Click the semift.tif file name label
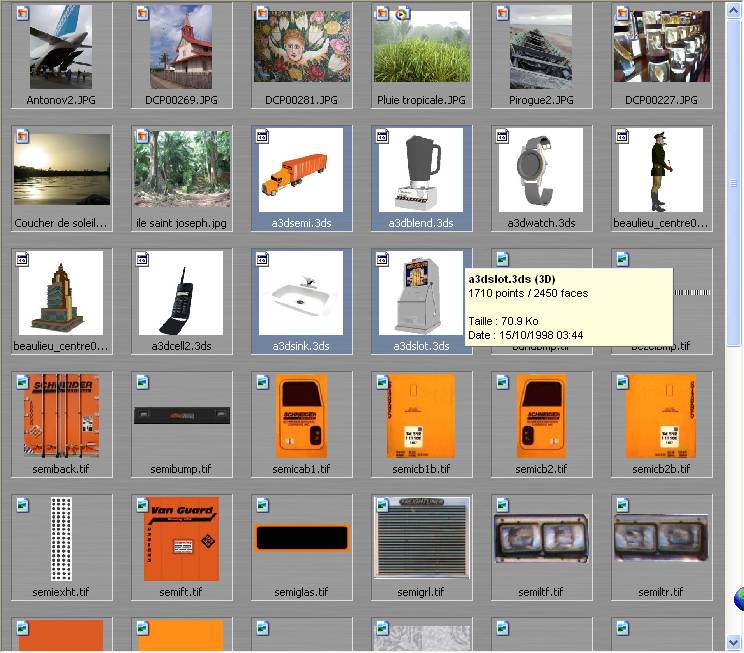This screenshot has height=653, width=744. tap(181, 592)
